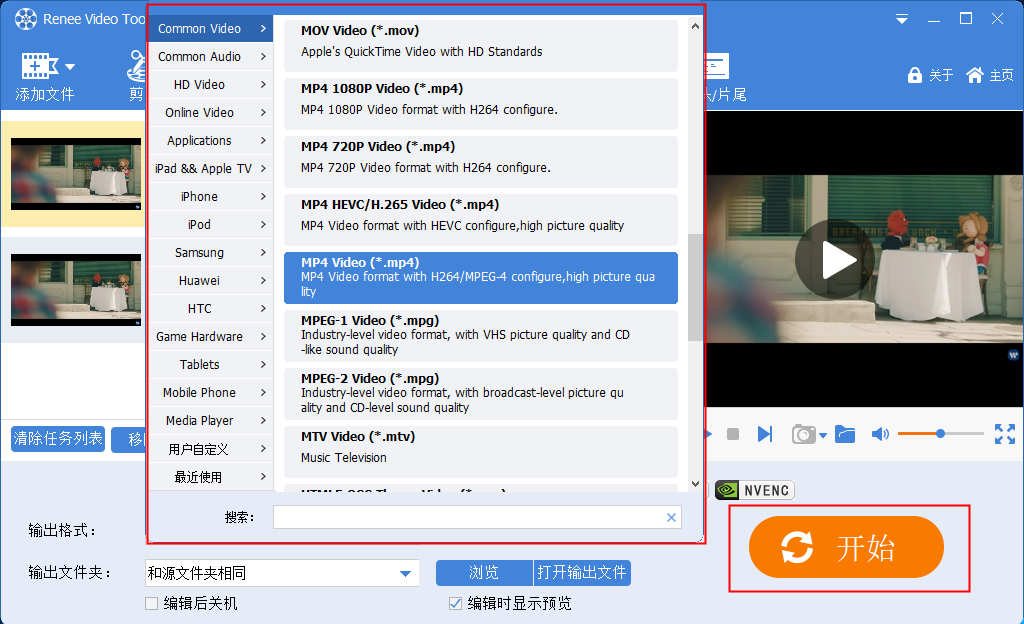Click the format search field
1024x624 pixels.
coord(468,517)
